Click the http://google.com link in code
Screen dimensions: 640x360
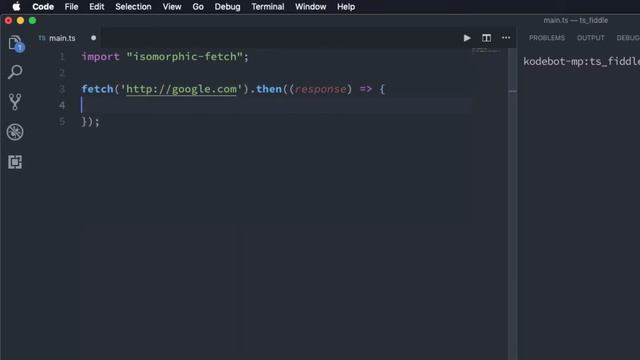point(181,89)
